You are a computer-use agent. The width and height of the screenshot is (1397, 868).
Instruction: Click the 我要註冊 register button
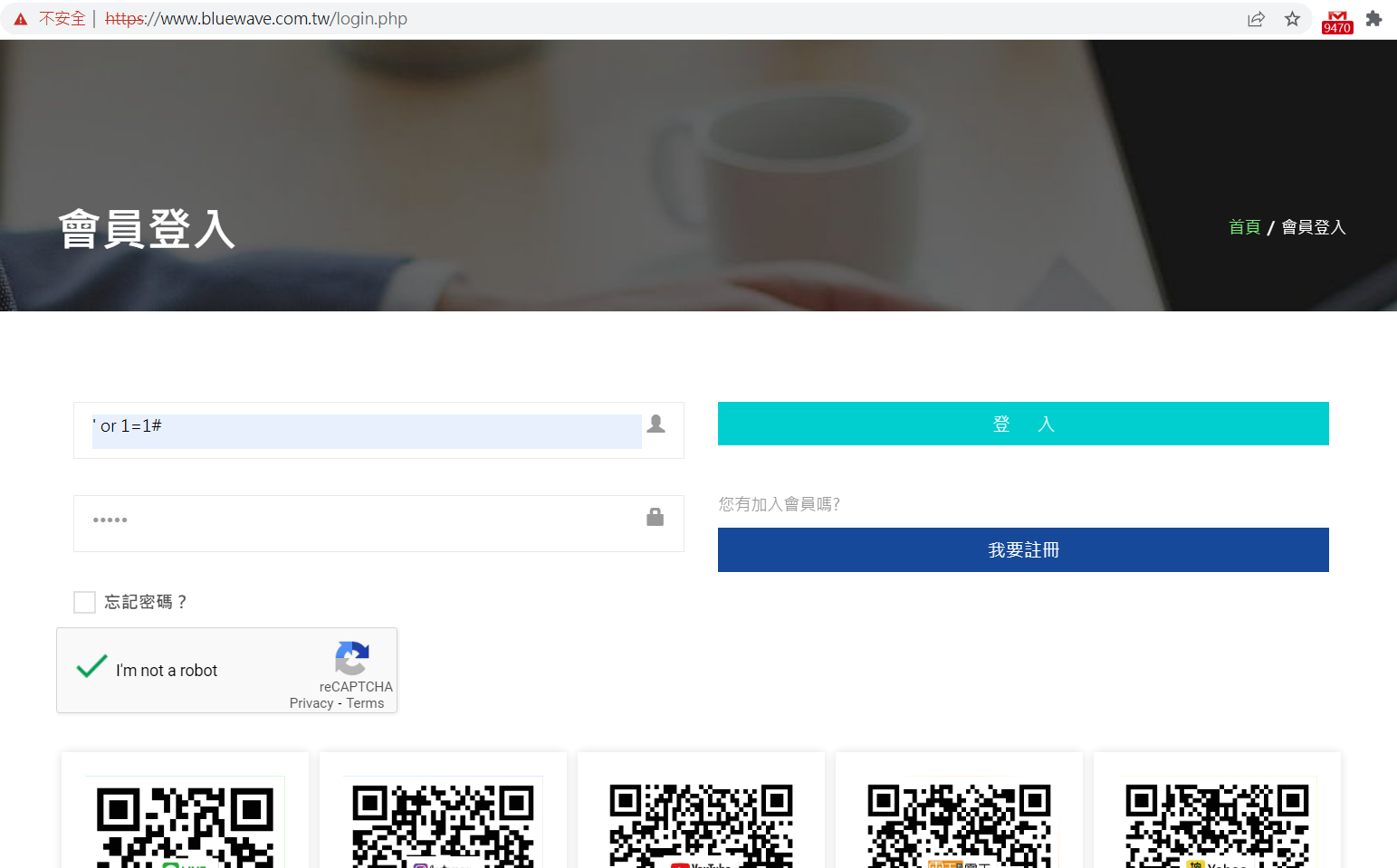pyautogui.click(x=1023, y=549)
